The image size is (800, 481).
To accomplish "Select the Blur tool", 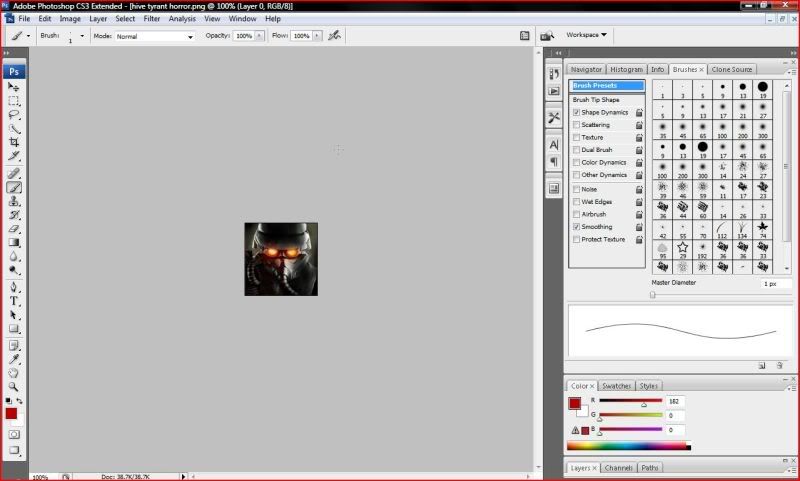I will point(14,257).
